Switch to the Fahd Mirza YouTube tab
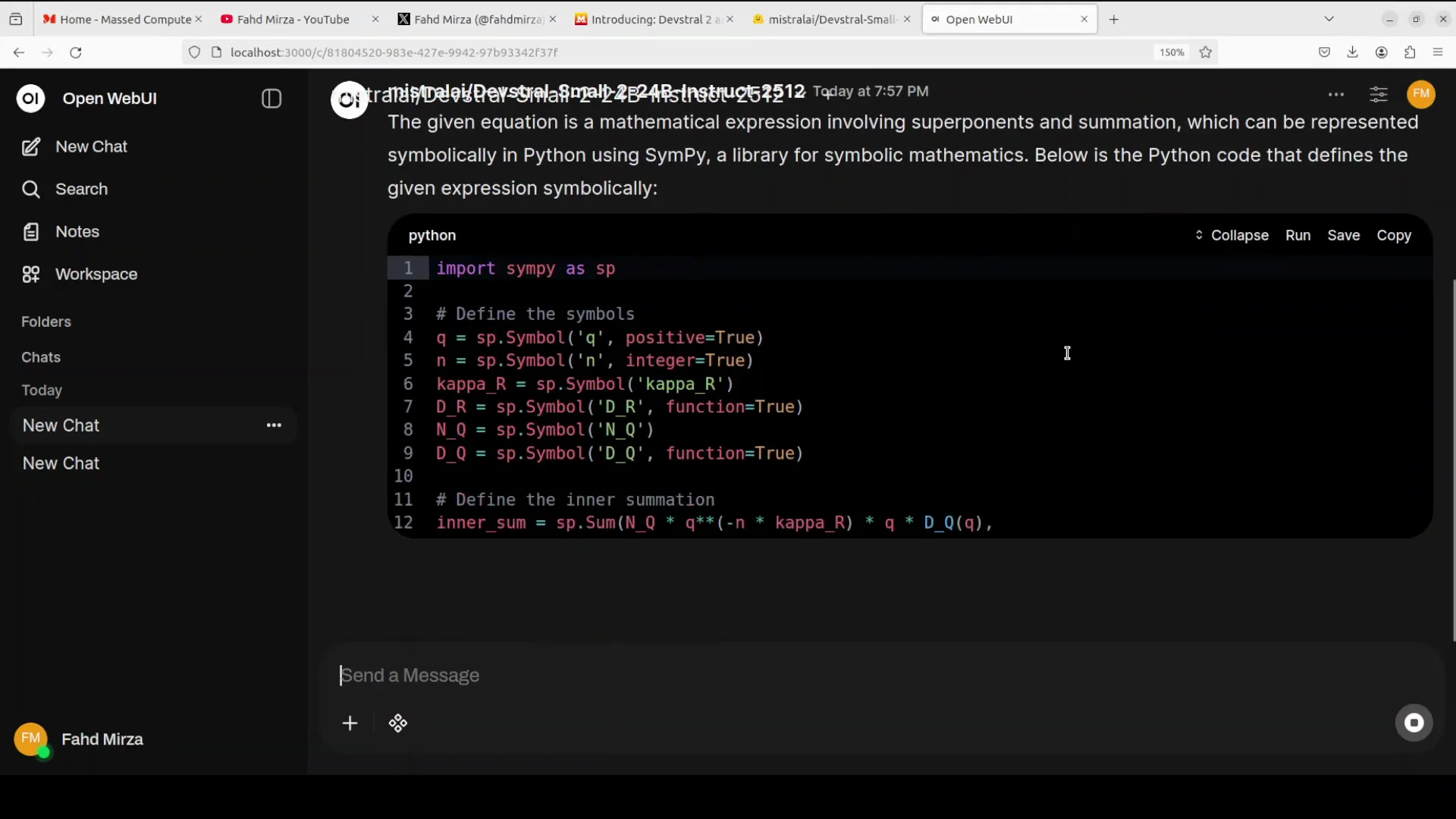Screen dimensions: 1456x819 point(292,19)
